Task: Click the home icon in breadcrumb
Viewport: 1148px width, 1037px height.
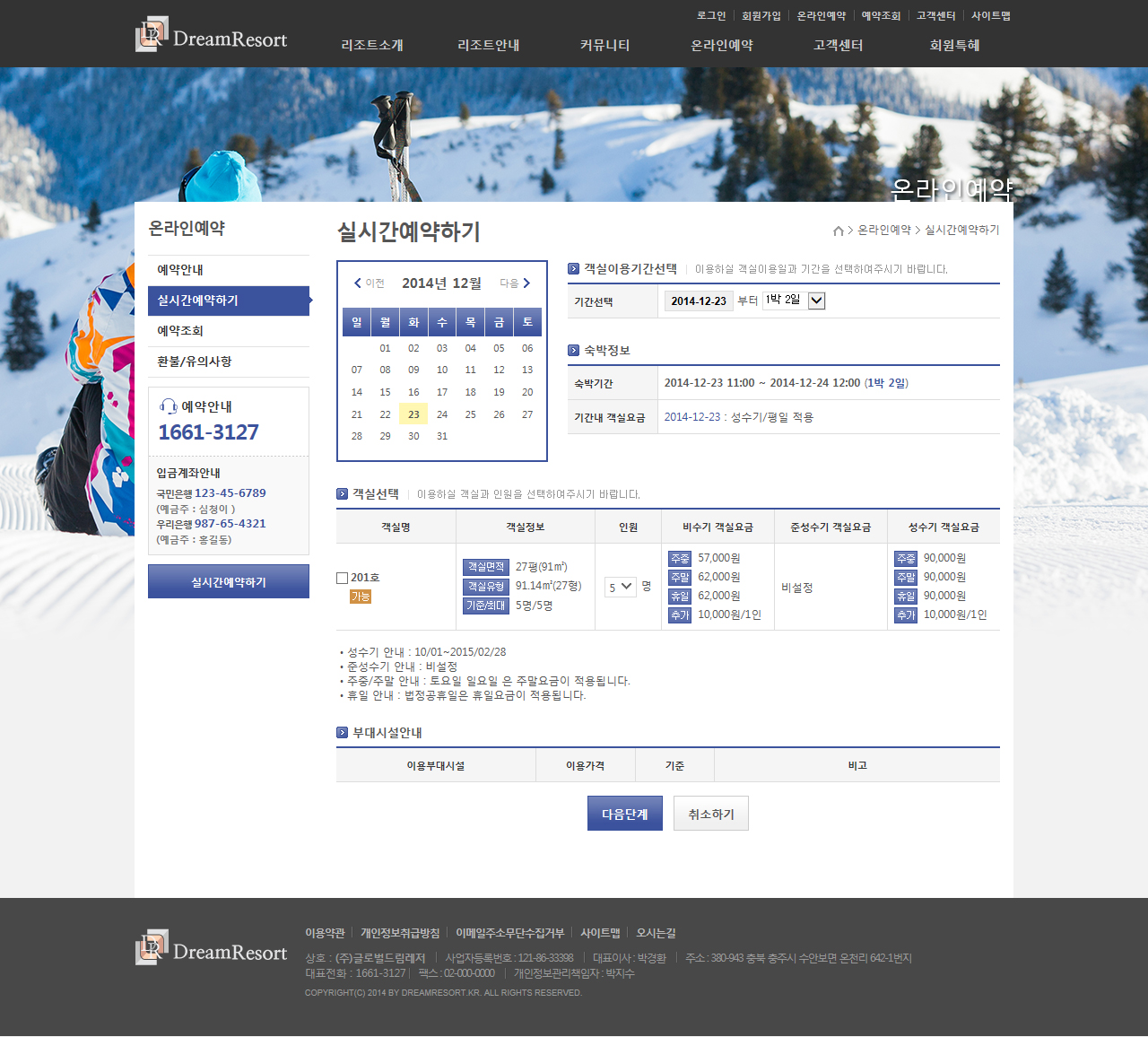Action: (838, 231)
